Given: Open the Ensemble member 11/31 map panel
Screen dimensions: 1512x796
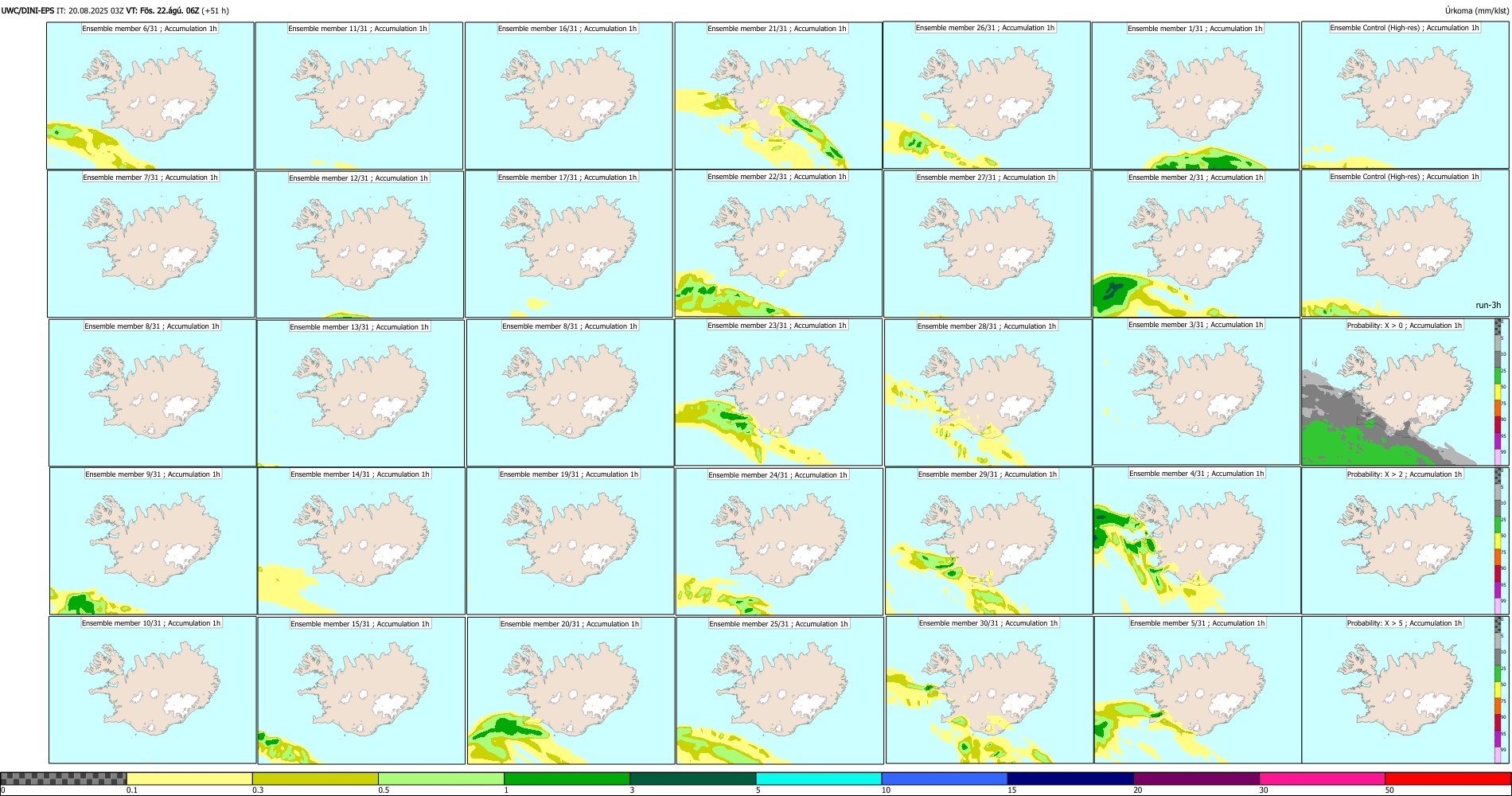Looking at the screenshot, I should 359,96.
